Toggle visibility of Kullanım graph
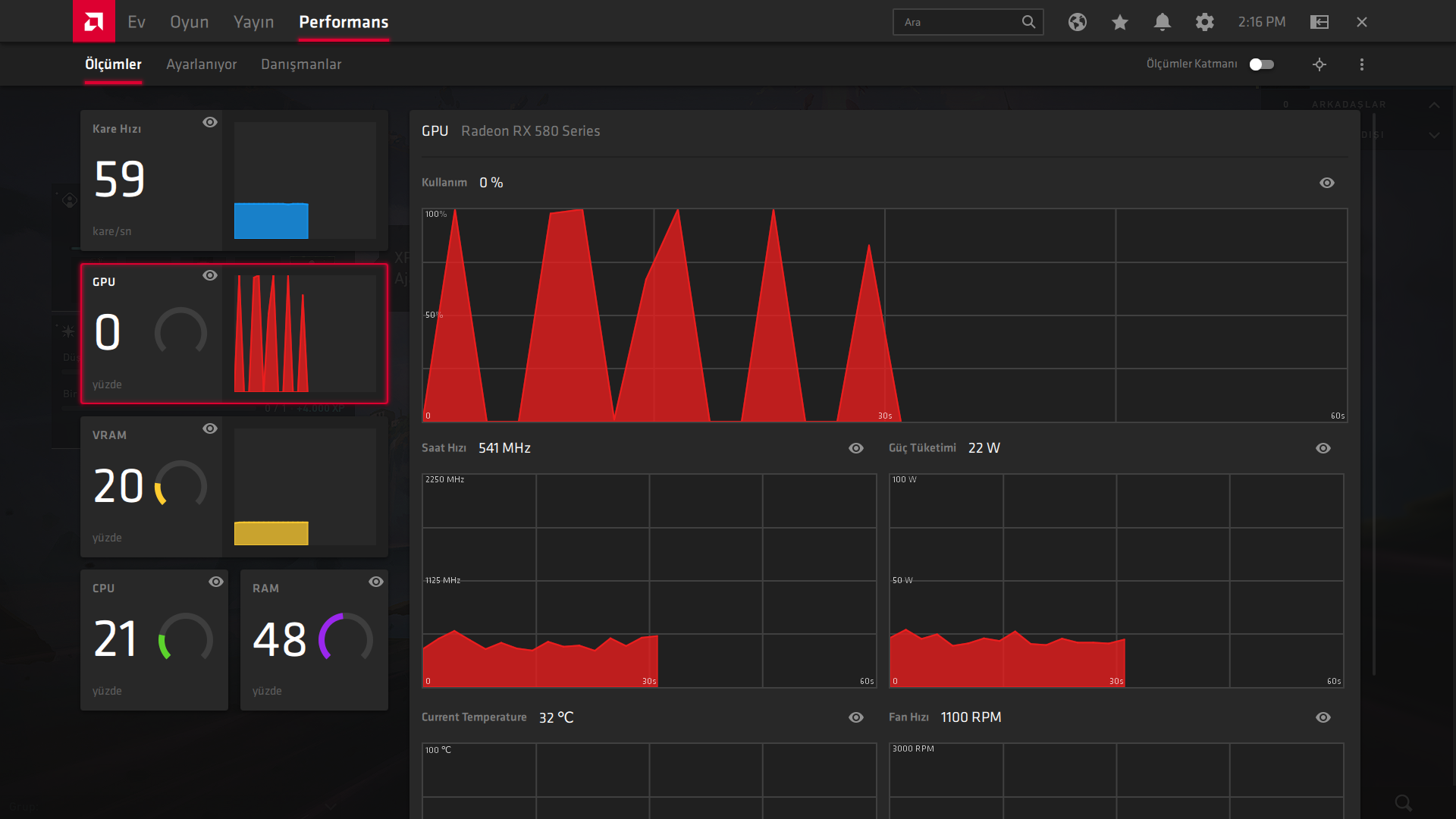 pyautogui.click(x=1327, y=183)
